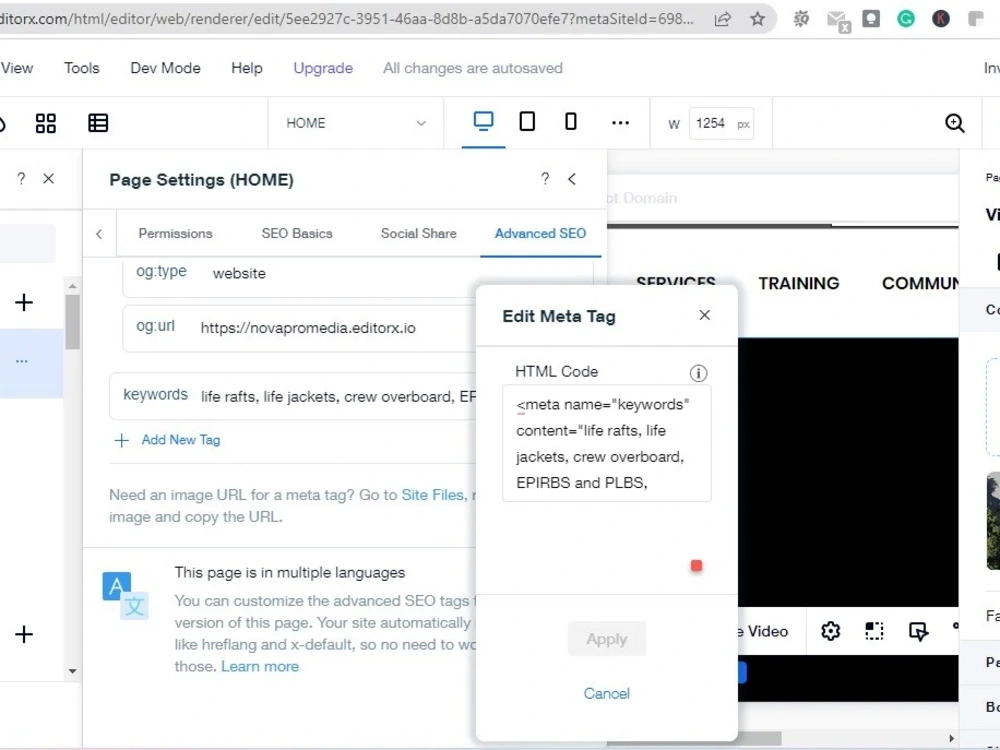Image resolution: width=1000 pixels, height=750 pixels.
Task: Click the width px input field
Action: click(721, 123)
